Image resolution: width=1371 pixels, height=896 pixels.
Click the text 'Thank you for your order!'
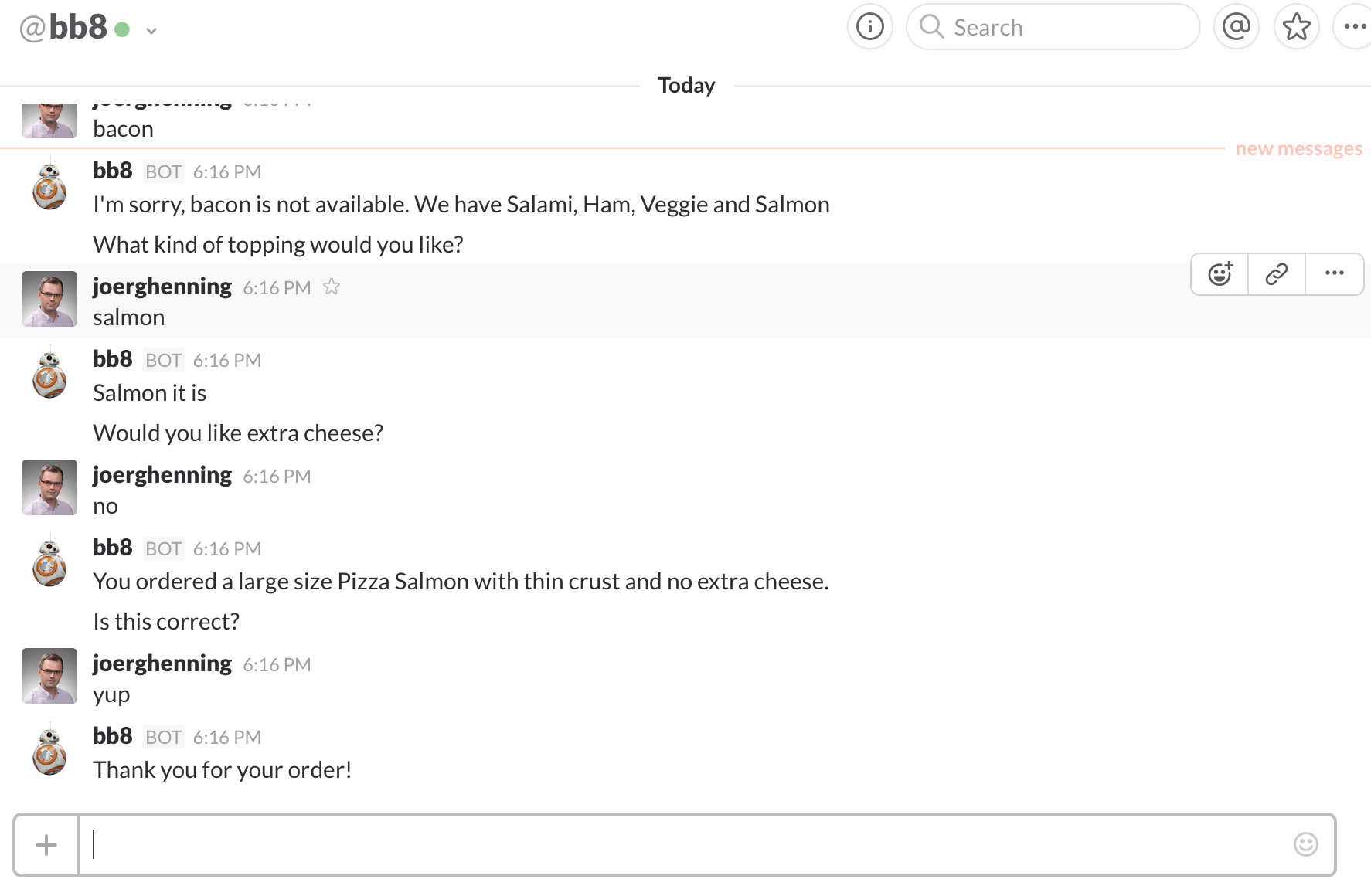click(x=223, y=770)
